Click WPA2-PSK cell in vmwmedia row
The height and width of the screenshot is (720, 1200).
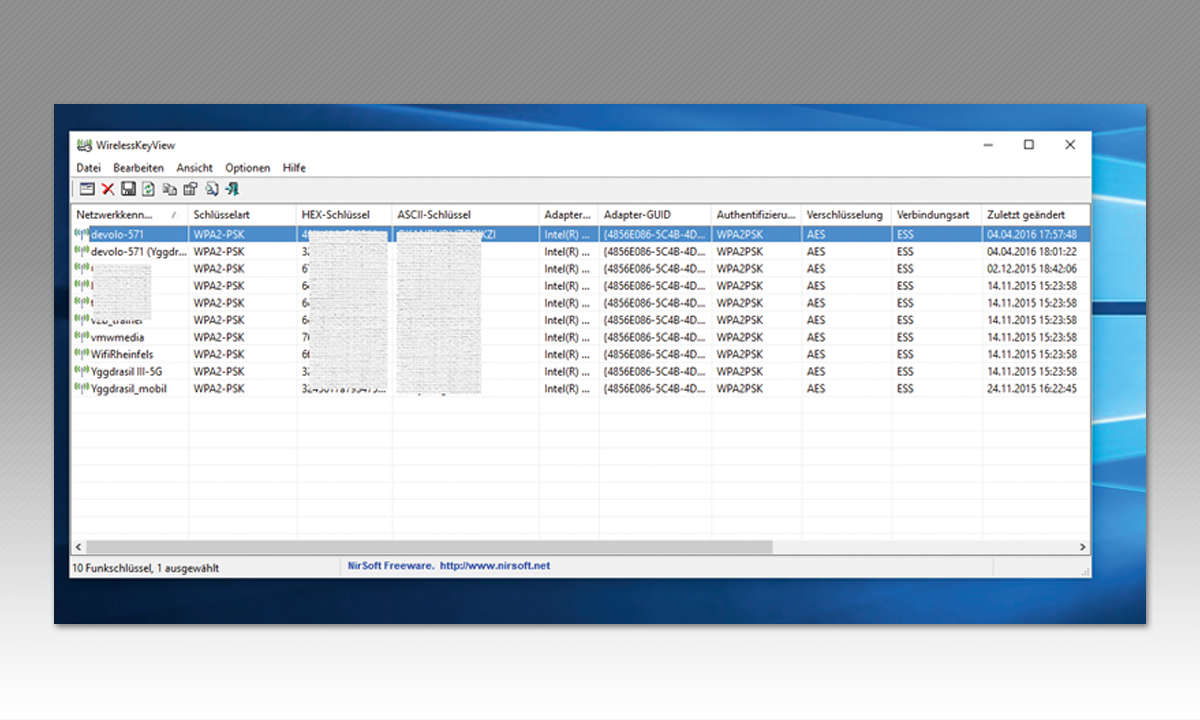(x=218, y=337)
